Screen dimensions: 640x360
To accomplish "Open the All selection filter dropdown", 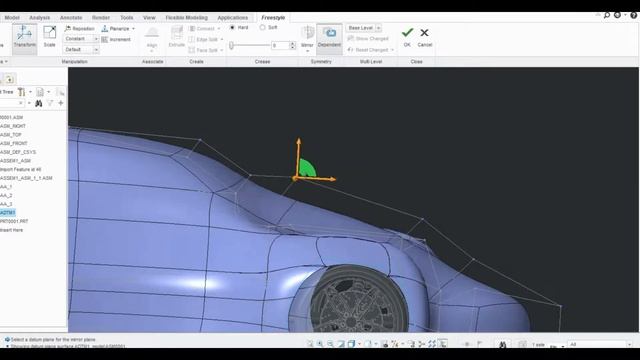I will tap(600, 344).
